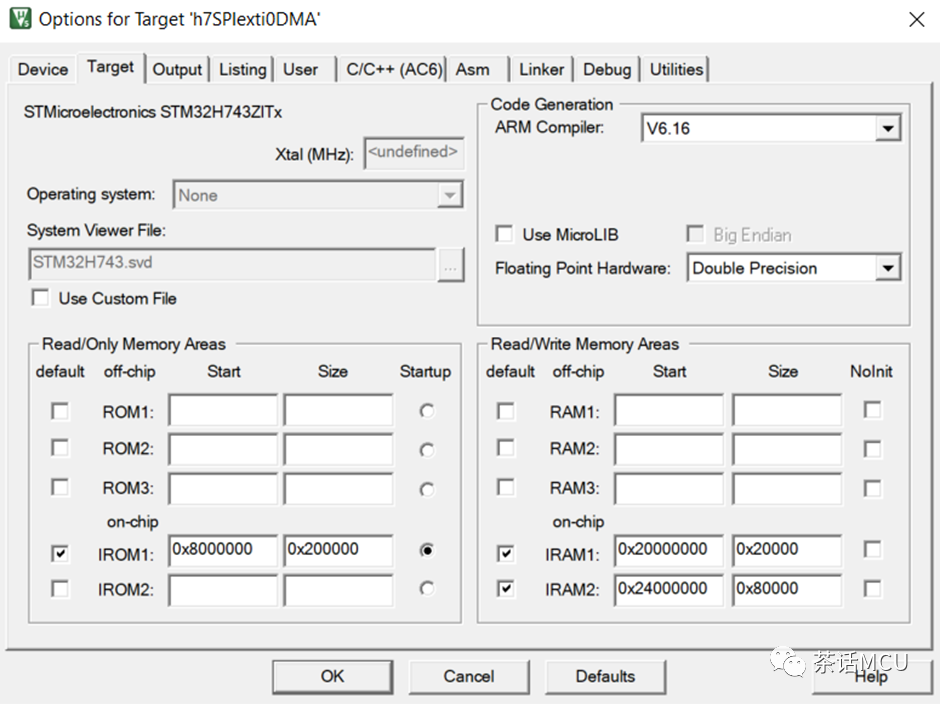This screenshot has height=704, width=940.
Task: Click the System Viewer File field
Action: 232,264
